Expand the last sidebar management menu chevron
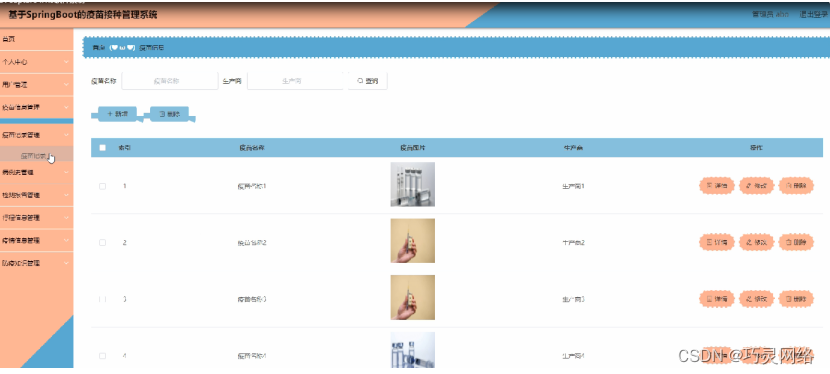 coord(66,263)
